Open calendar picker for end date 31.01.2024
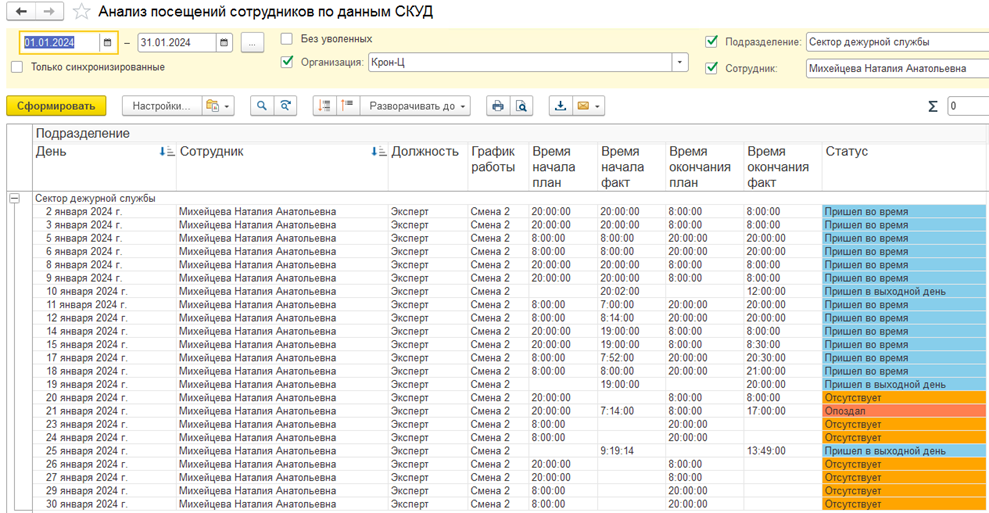The height and width of the screenshot is (513, 989). point(224,43)
